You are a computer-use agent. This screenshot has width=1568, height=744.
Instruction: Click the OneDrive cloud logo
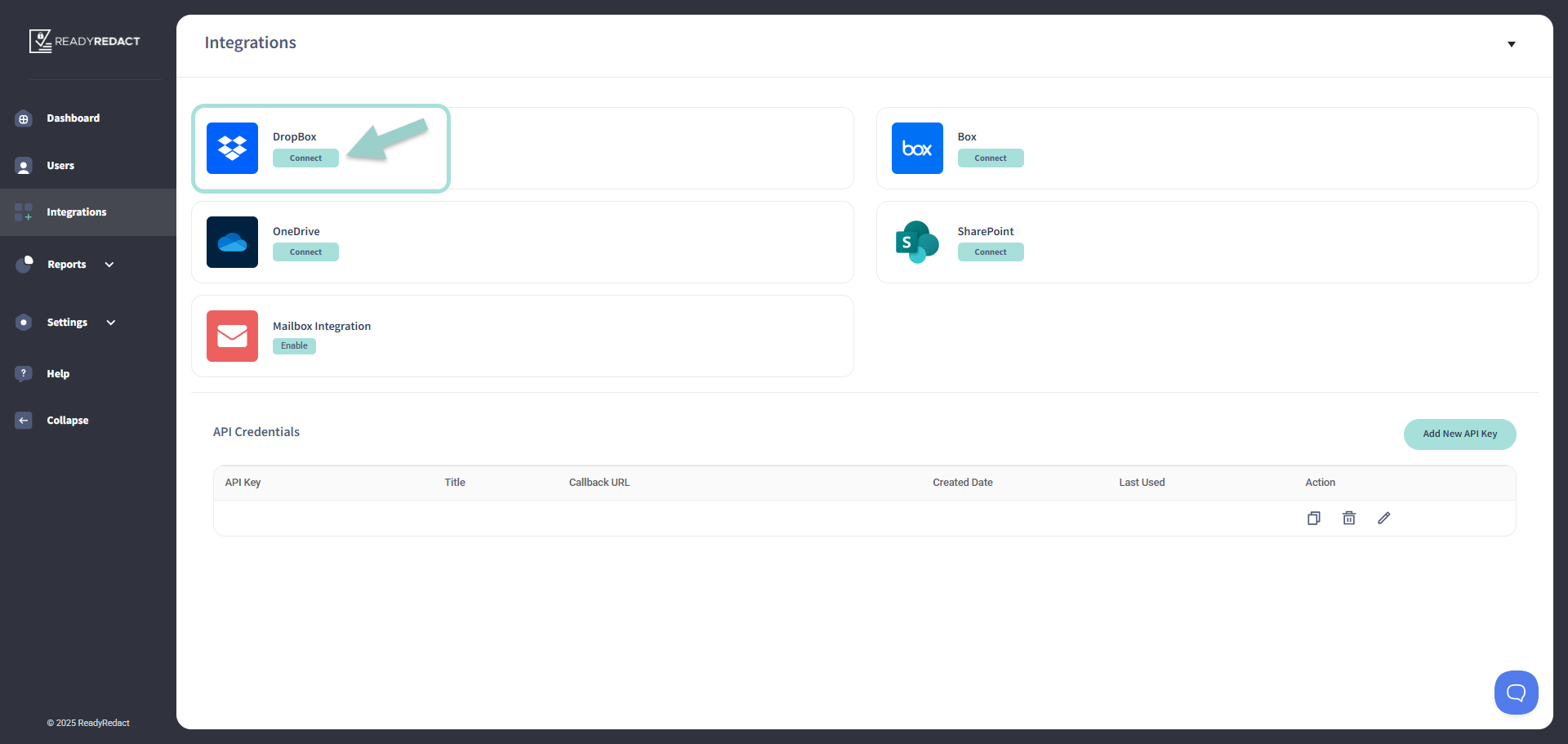tap(232, 242)
